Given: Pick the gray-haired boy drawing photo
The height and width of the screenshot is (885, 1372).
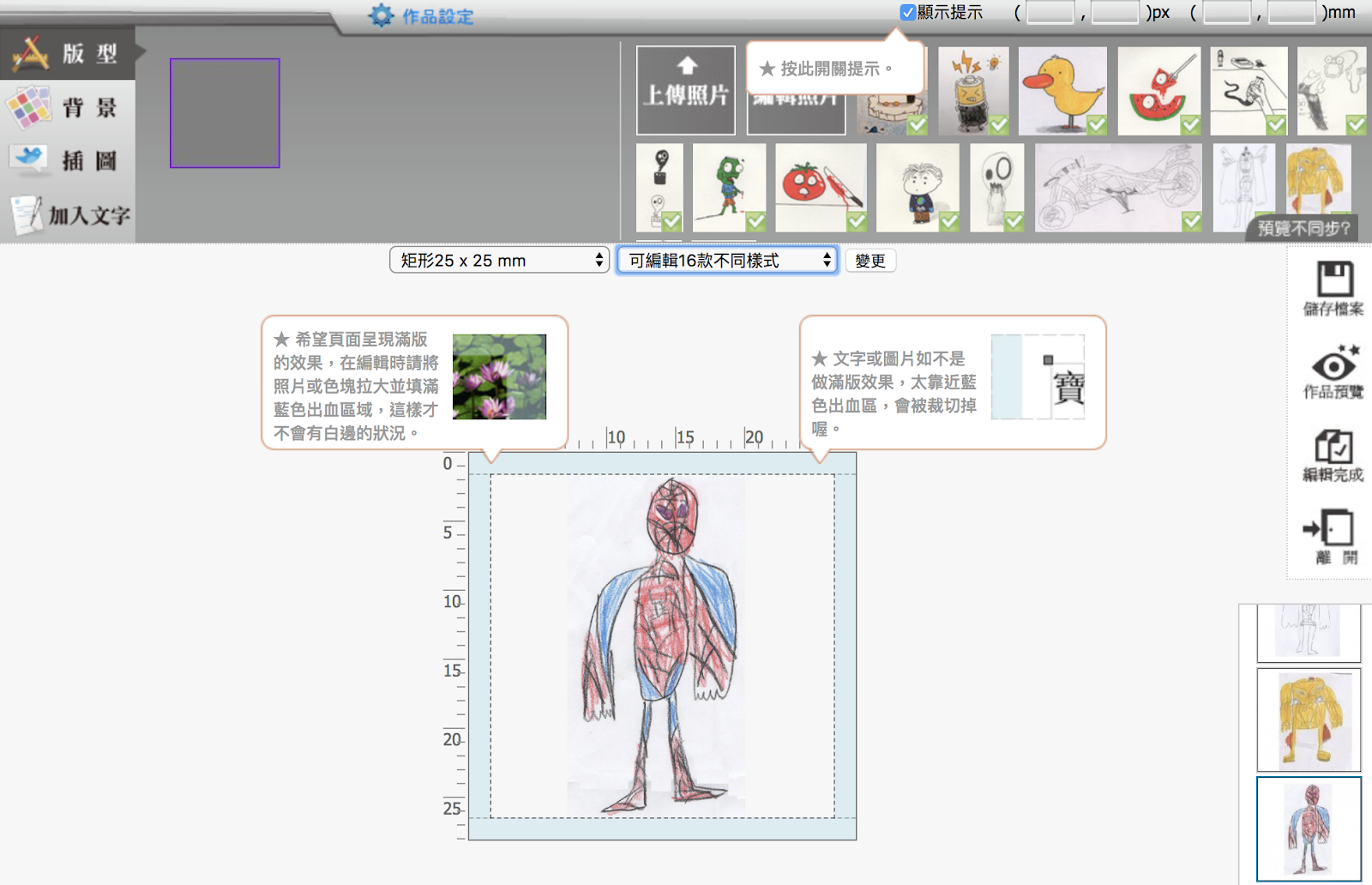Looking at the screenshot, I should click(x=918, y=188).
